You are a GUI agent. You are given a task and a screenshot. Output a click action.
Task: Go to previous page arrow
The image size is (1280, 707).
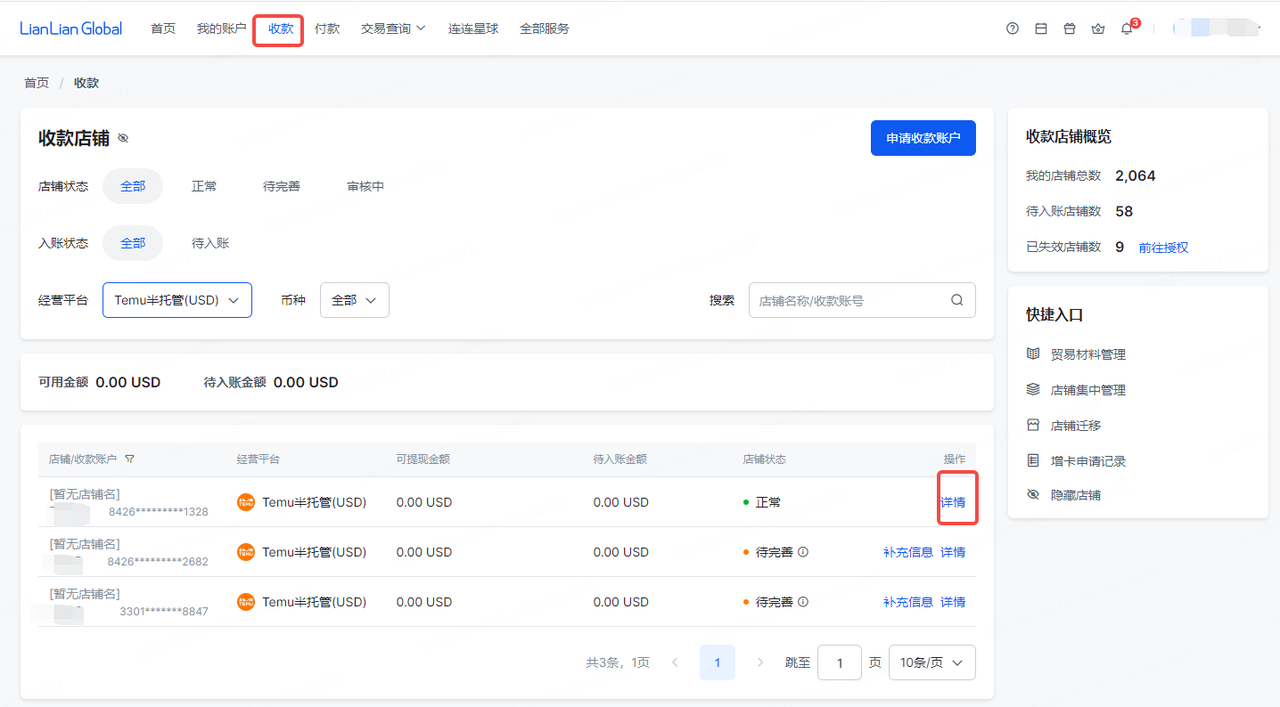pos(675,662)
